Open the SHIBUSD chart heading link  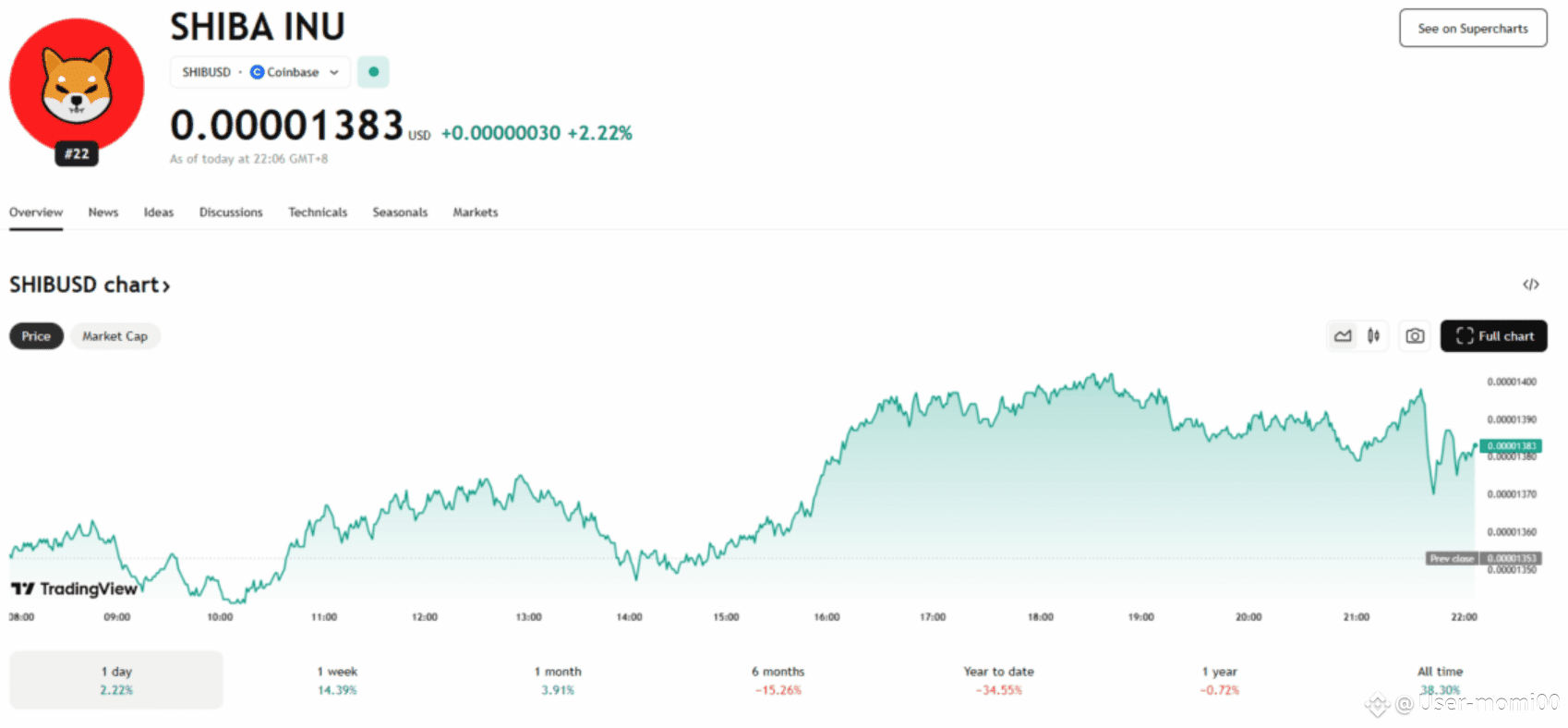click(x=90, y=285)
